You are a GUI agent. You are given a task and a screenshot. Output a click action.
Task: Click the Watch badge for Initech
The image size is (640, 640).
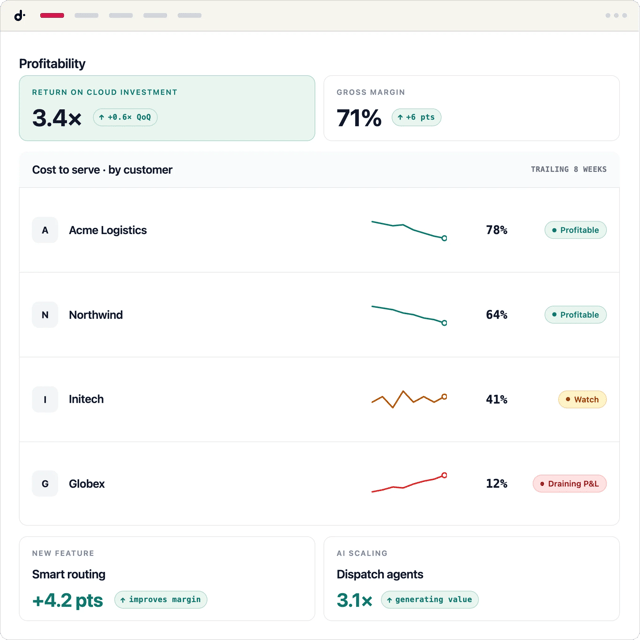(582, 399)
